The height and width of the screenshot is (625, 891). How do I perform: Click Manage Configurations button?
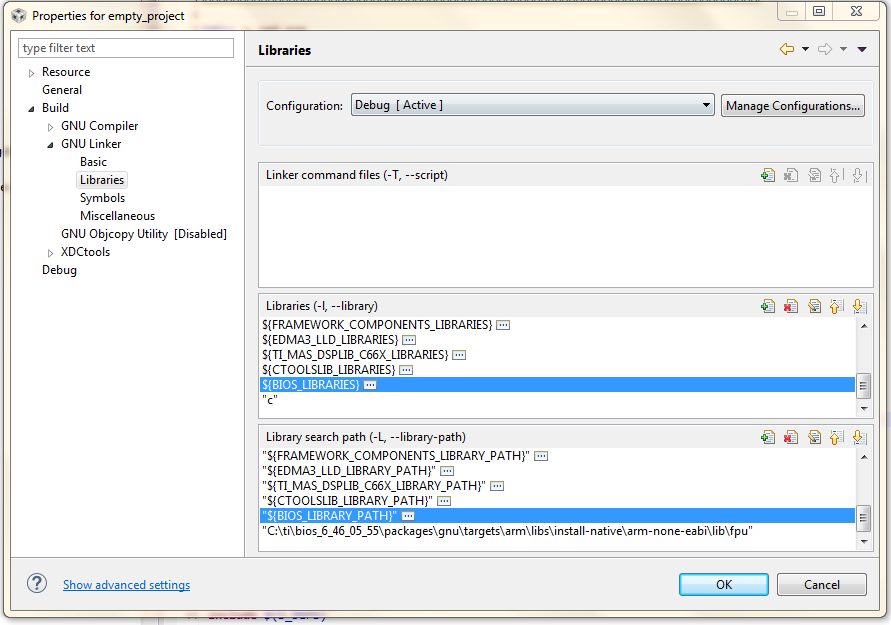click(x=793, y=106)
